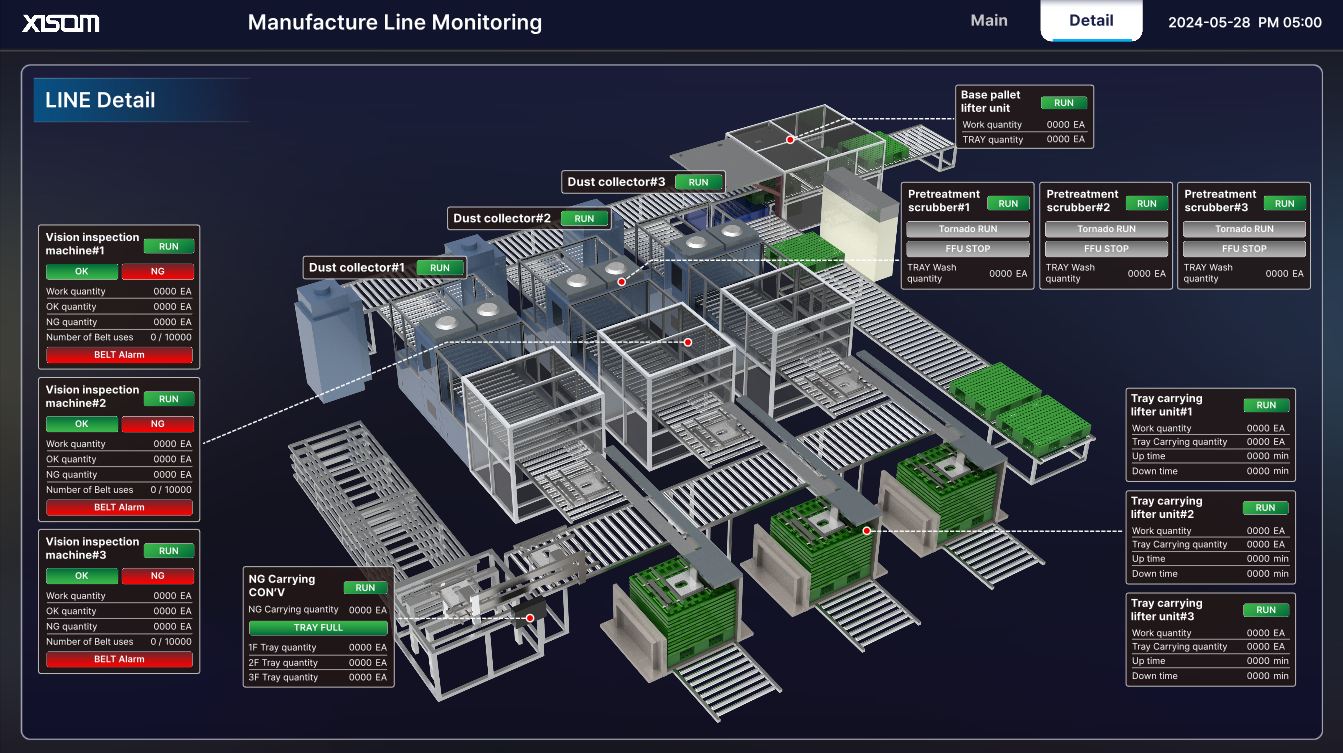The image size is (1343, 753).
Task: Click the RUN badge beside Dust collector#3
Action: [x=698, y=182]
